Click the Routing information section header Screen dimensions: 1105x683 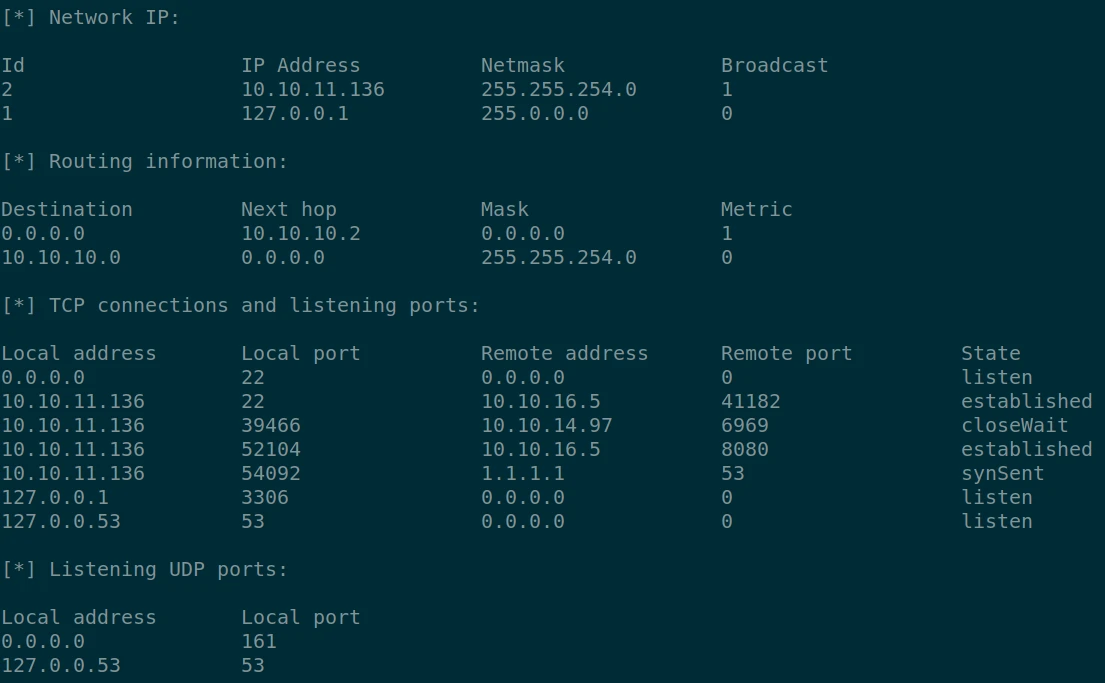[144, 161]
